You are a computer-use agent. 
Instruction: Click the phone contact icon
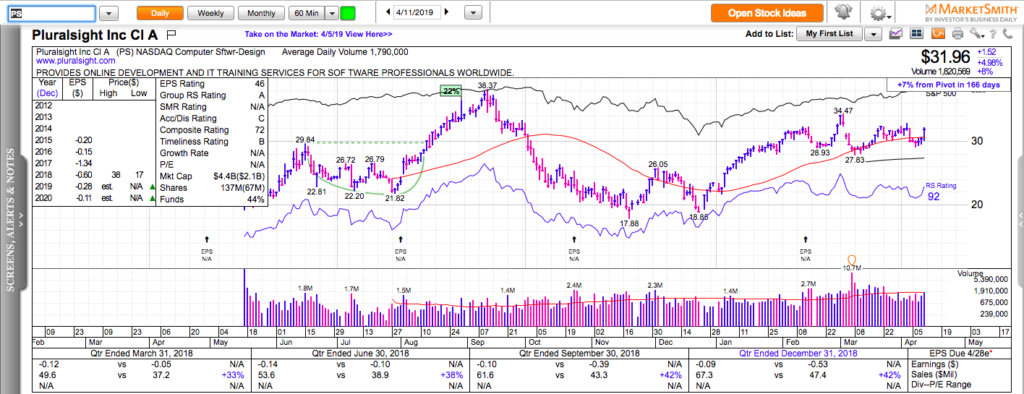coord(1006,34)
